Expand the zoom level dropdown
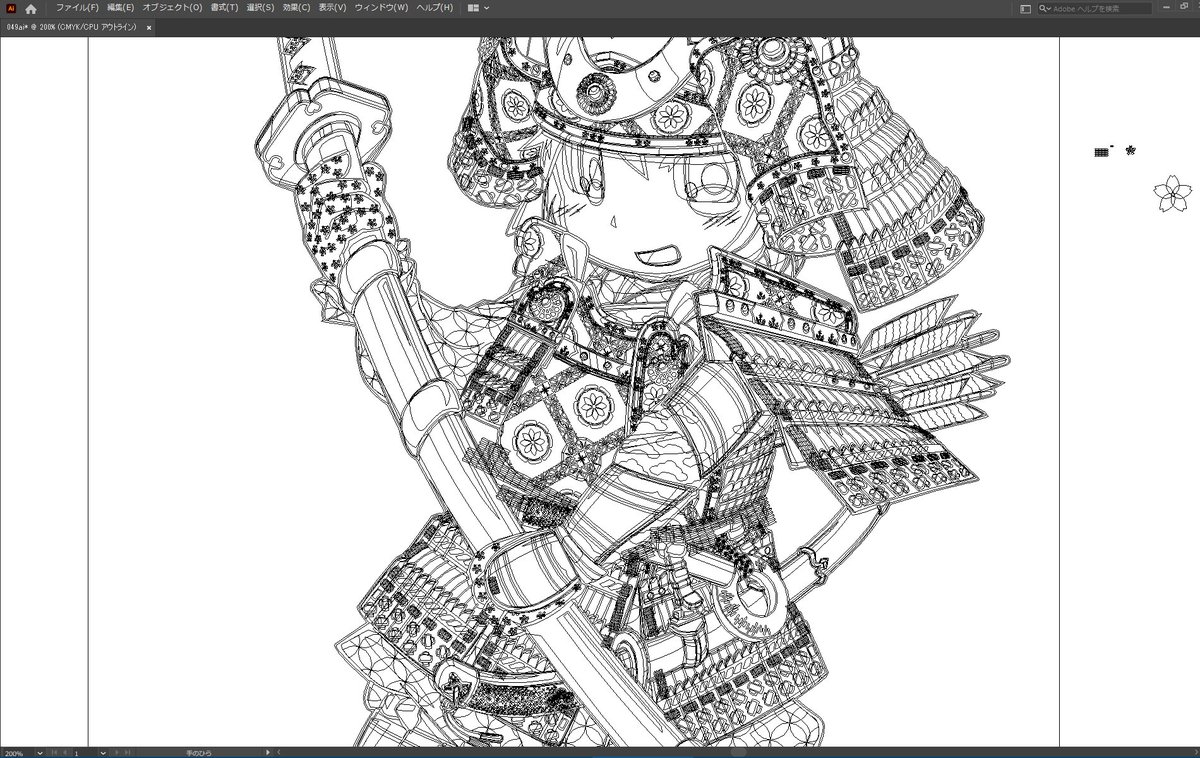Image resolution: width=1200 pixels, height=758 pixels. (x=40, y=752)
